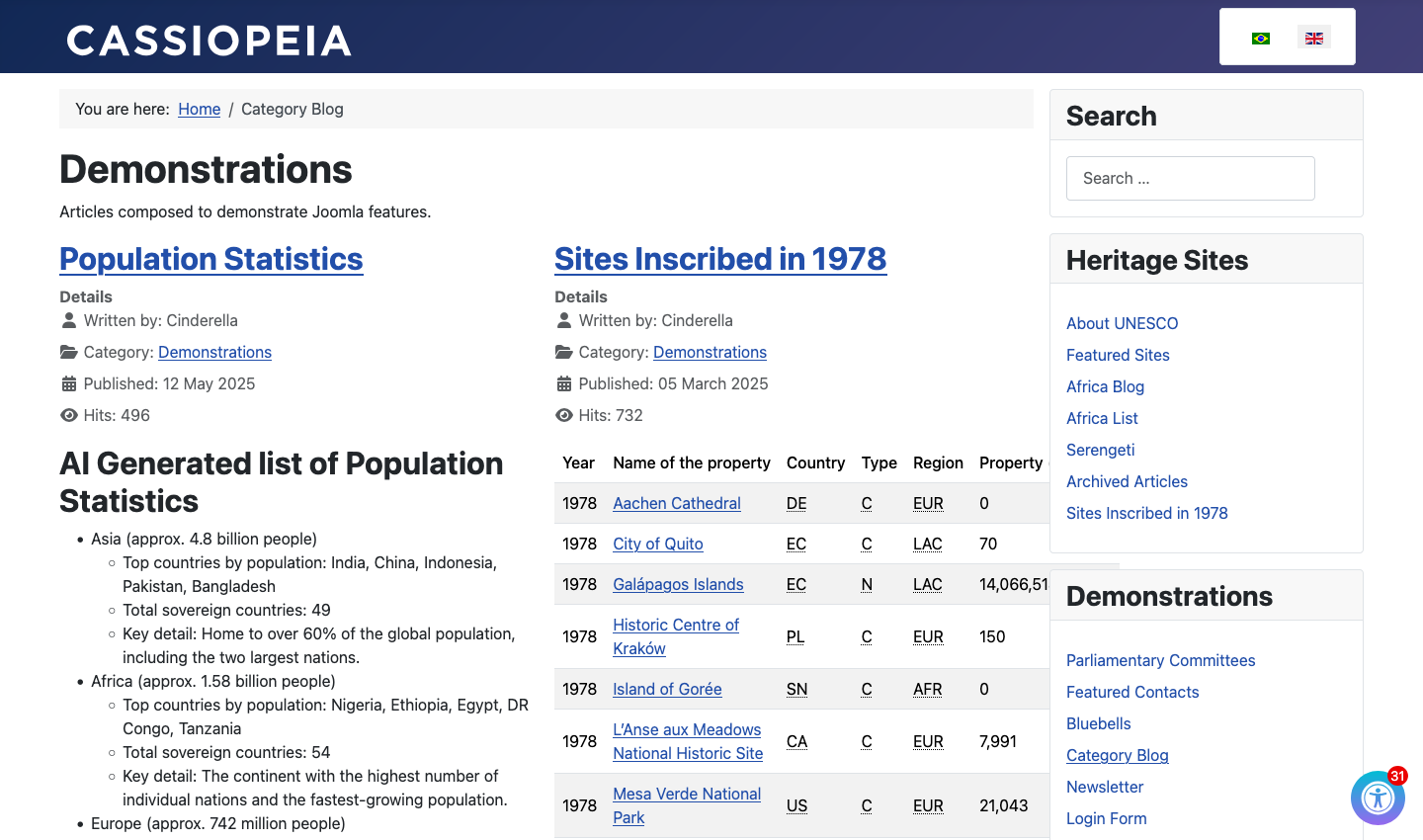Click the calendar icon beside 05 March 2025
This screenshot has height=840, width=1423.
point(563,383)
